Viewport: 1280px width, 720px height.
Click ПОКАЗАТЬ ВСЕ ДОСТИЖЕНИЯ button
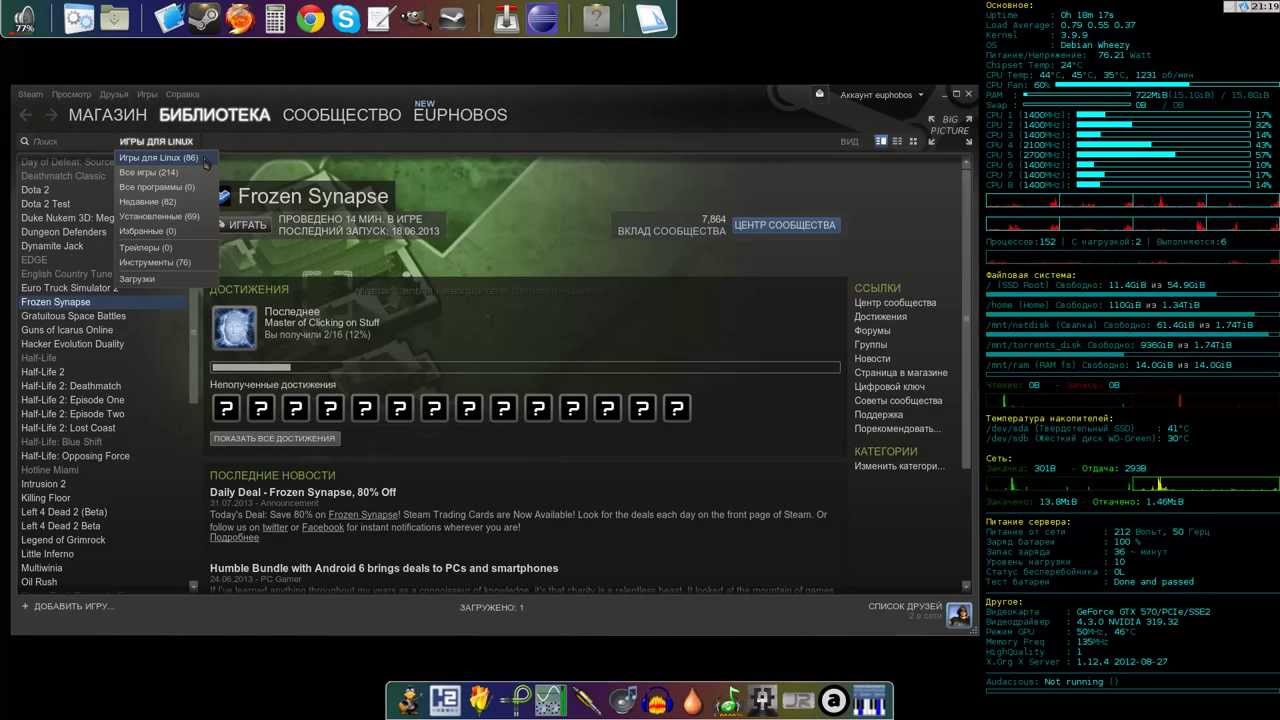(x=275, y=438)
